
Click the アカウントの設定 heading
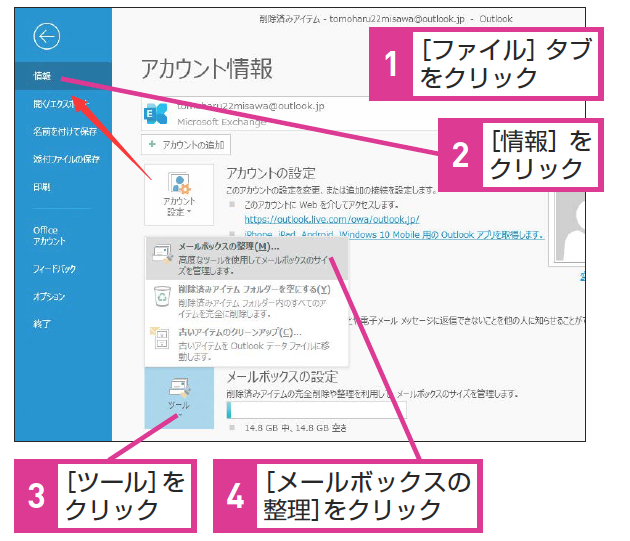pos(271,173)
